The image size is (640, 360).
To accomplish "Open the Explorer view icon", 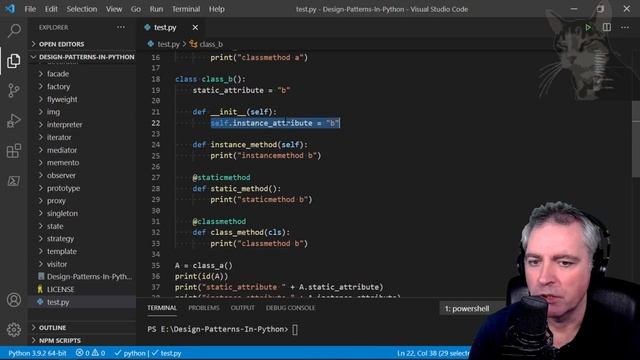I will 14,61.
